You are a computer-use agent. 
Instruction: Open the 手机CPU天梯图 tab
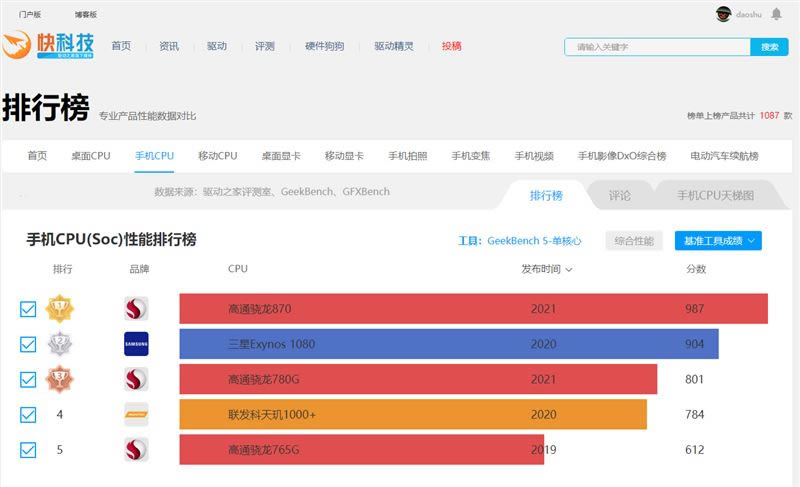tap(715, 196)
